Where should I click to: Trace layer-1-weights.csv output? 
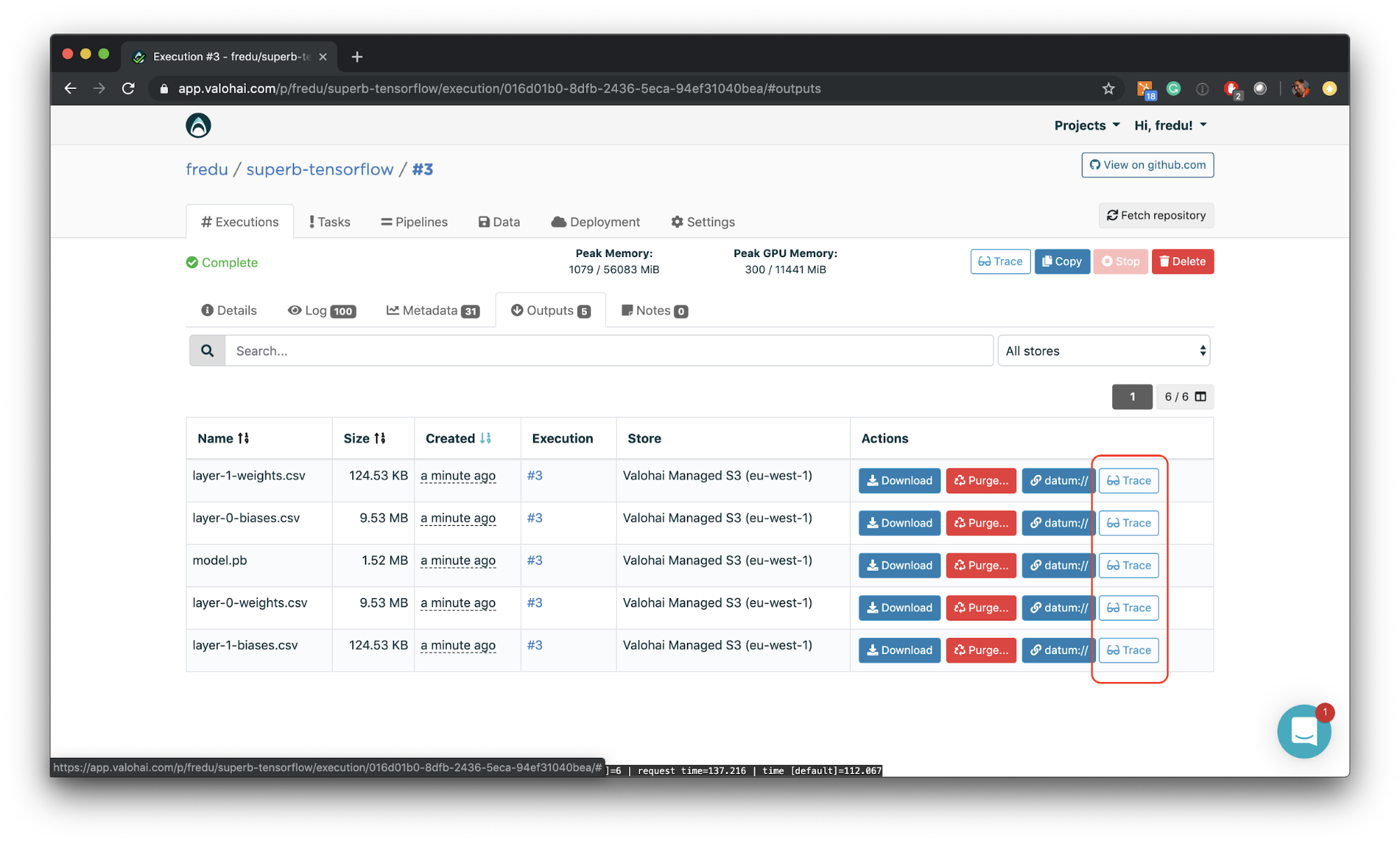tap(1128, 480)
